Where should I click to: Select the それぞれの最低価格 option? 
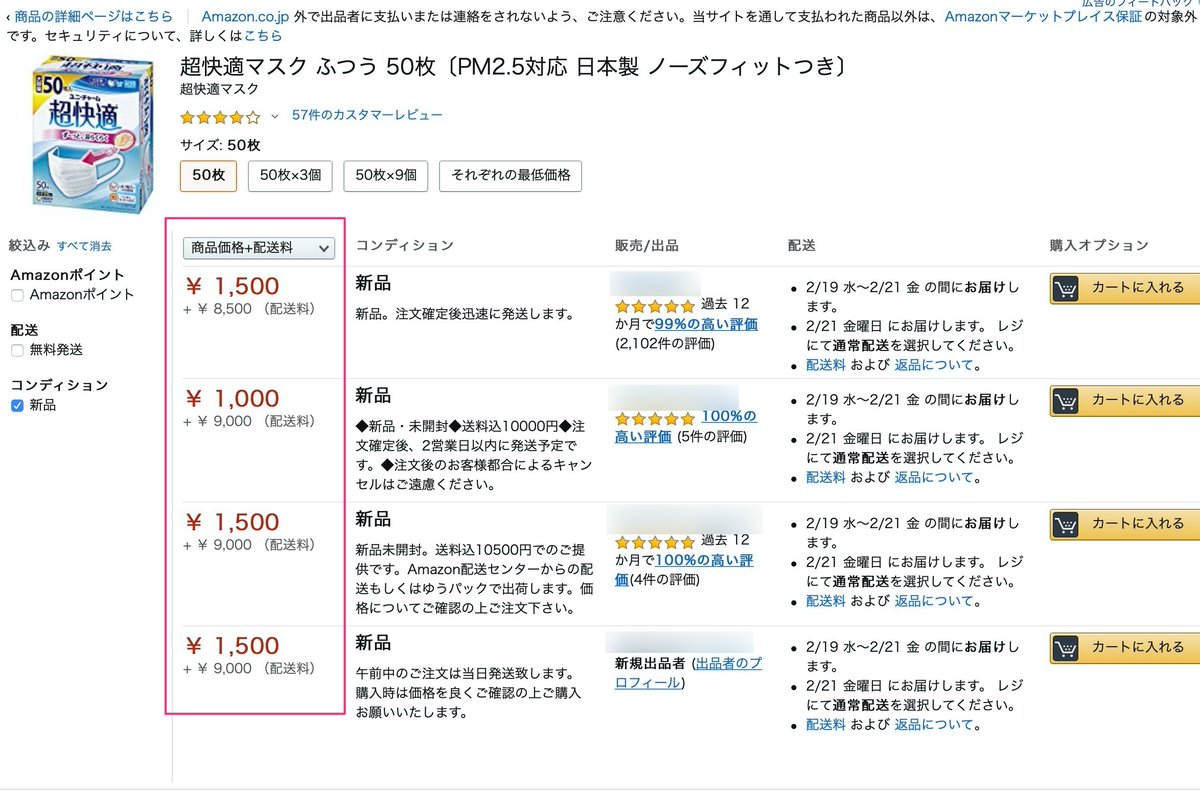(510, 175)
